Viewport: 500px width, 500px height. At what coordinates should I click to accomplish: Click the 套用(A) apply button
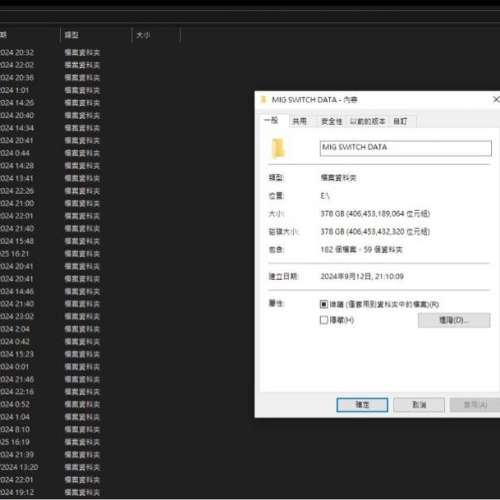475,405
